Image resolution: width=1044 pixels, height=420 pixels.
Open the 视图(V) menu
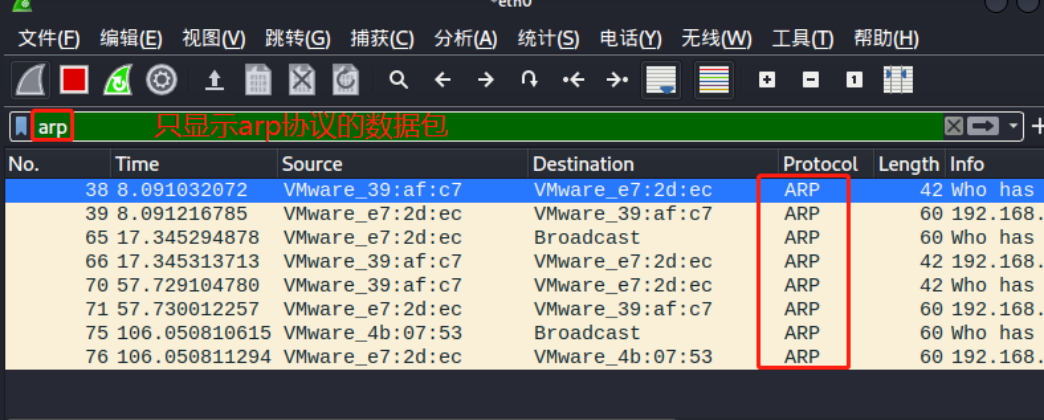click(x=214, y=39)
